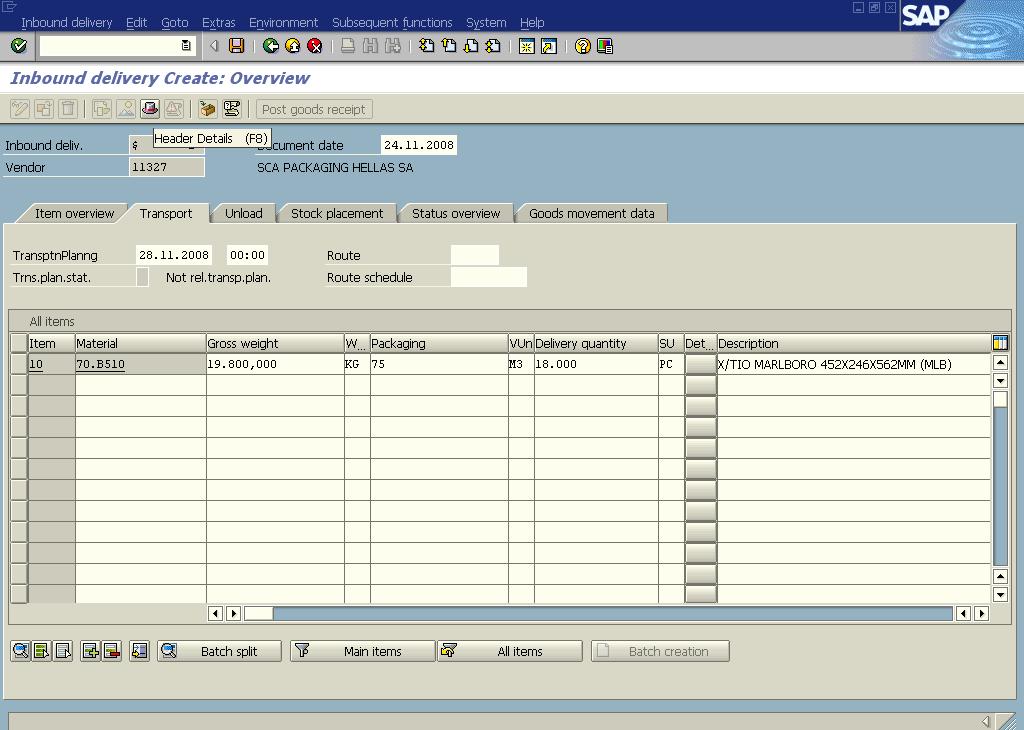This screenshot has width=1024, height=730.
Task: Click the Delete item minus icon
Action: click(112, 650)
